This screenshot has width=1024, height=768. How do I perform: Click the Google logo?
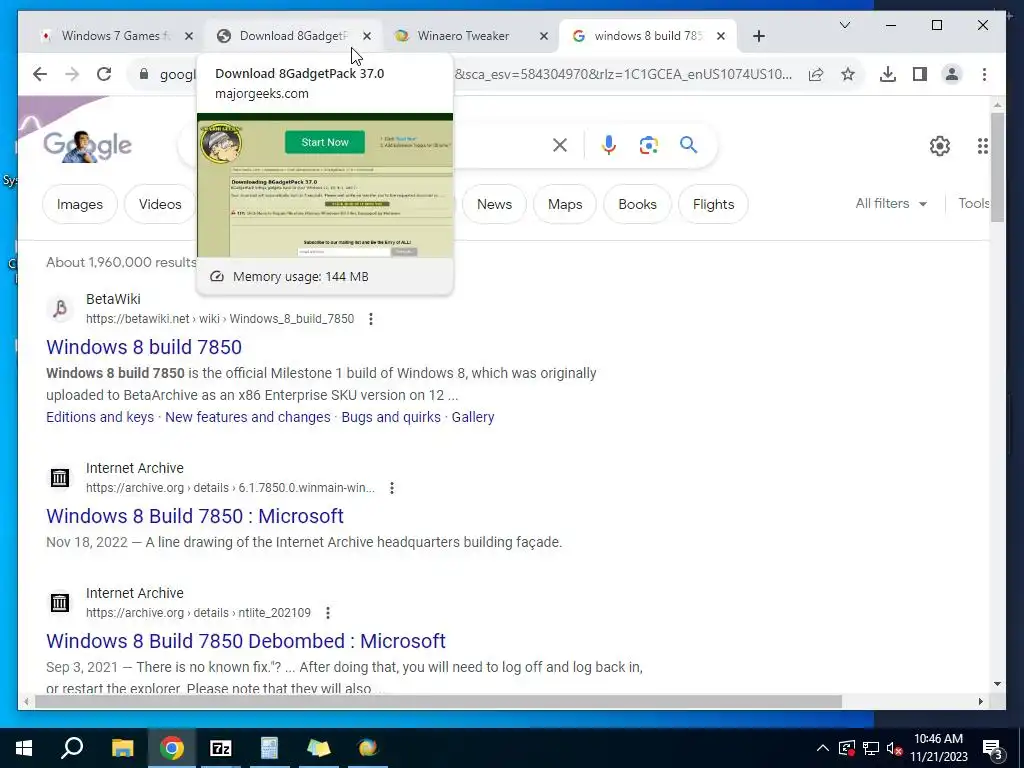(88, 145)
